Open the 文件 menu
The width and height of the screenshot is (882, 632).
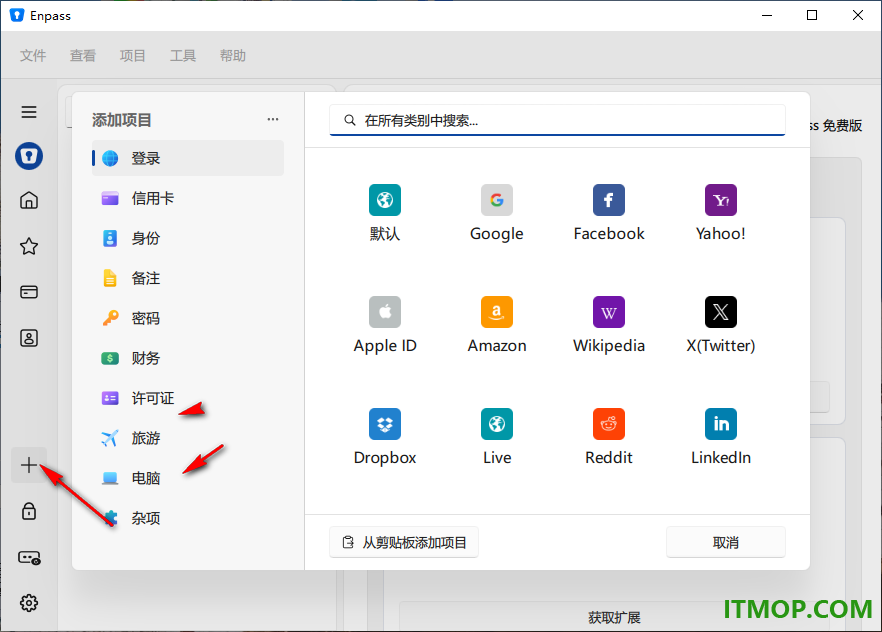tap(33, 56)
